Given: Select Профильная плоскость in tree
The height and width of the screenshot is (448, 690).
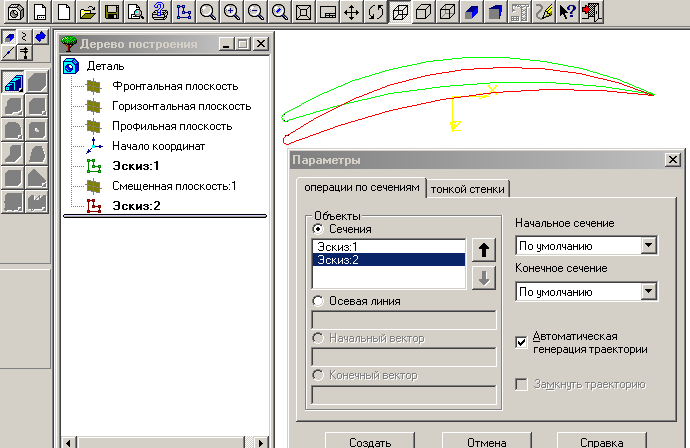Looking at the screenshot, I should click(172, 126).
